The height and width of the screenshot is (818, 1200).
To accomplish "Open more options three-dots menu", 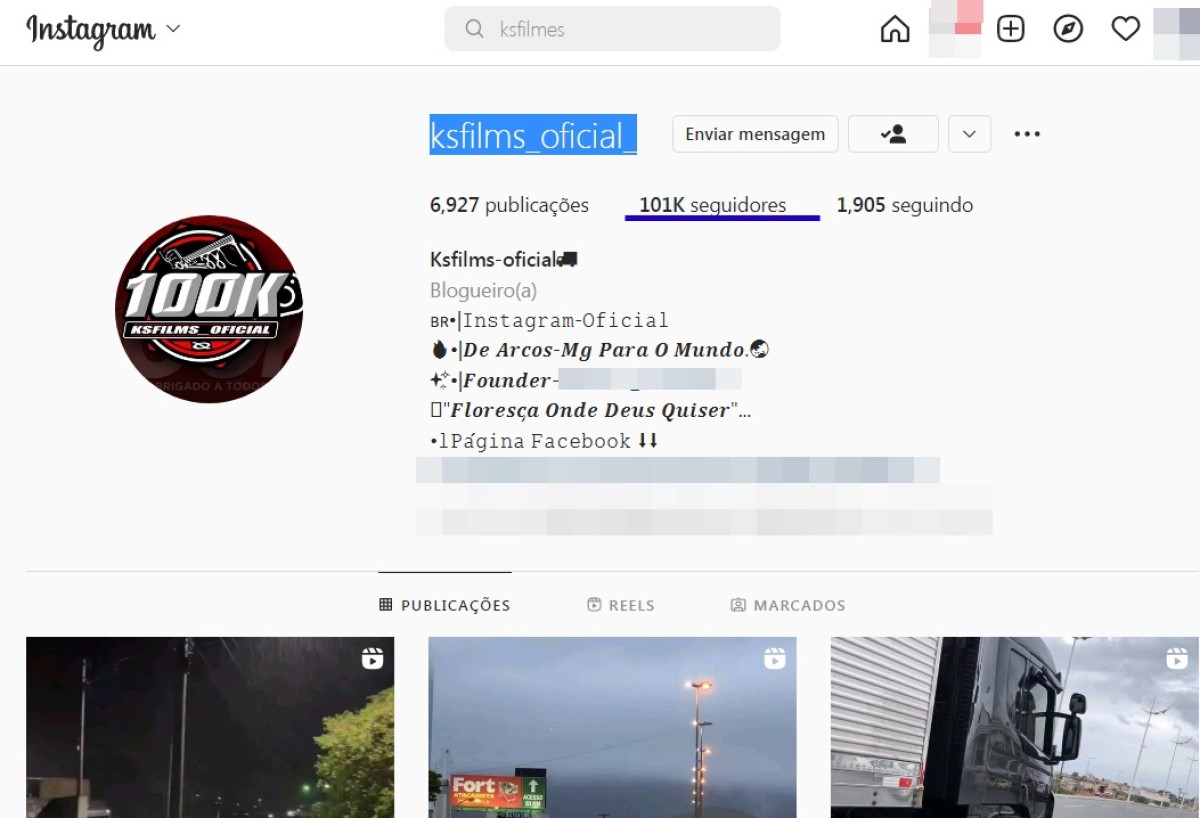I will [1027, 134].
